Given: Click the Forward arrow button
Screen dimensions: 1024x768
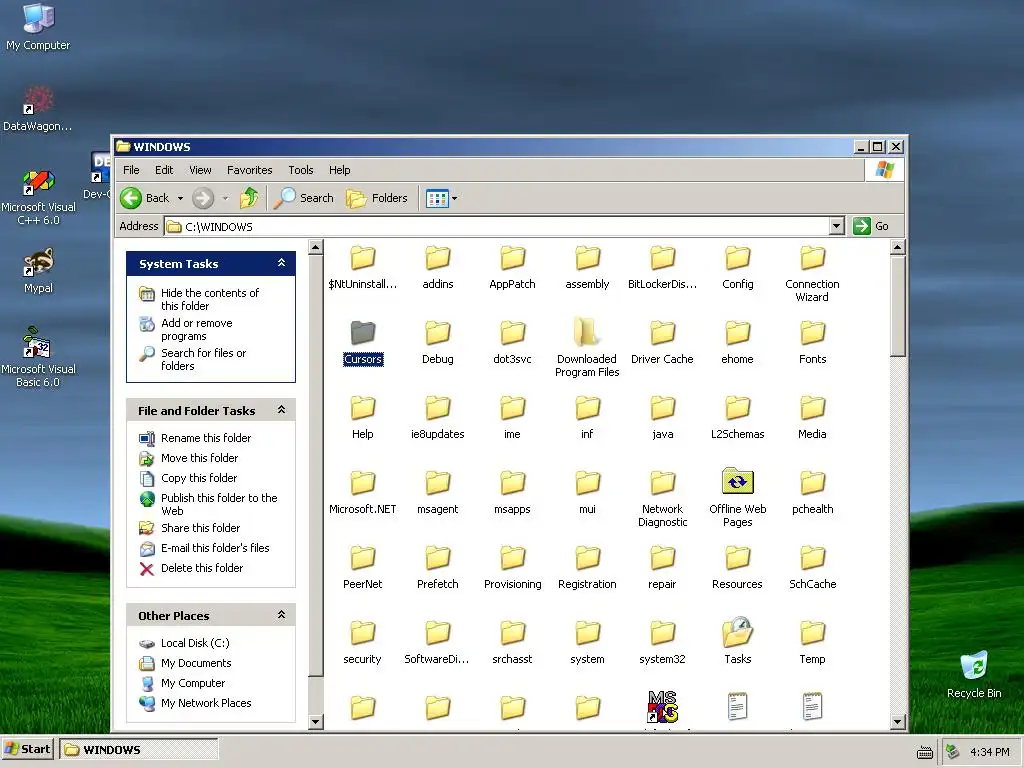Looking at the screenshot, I should pos(203,198).
